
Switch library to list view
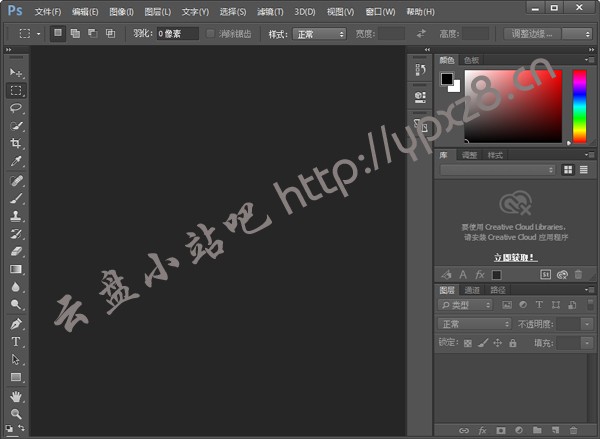pyautogui.click(x=584, y=170)
